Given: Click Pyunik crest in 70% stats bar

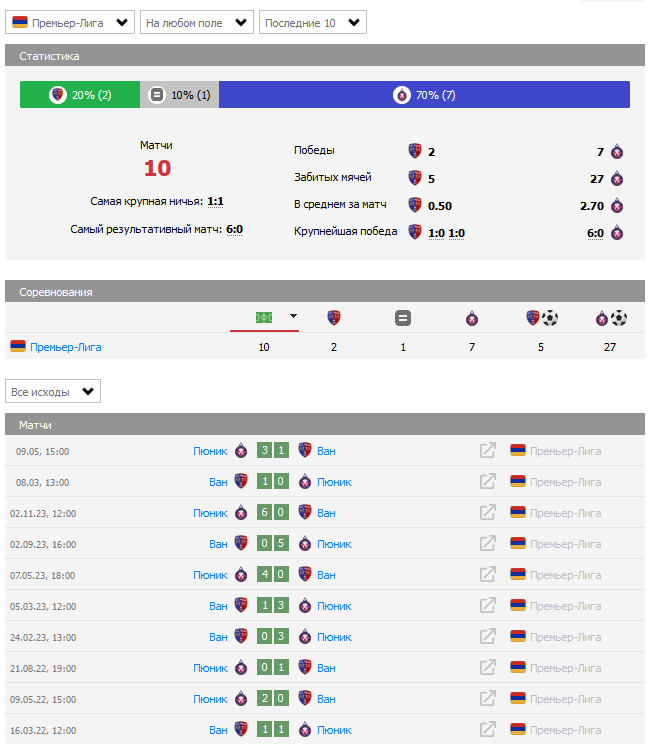Looking at the screenshot, I should [401, 95].
